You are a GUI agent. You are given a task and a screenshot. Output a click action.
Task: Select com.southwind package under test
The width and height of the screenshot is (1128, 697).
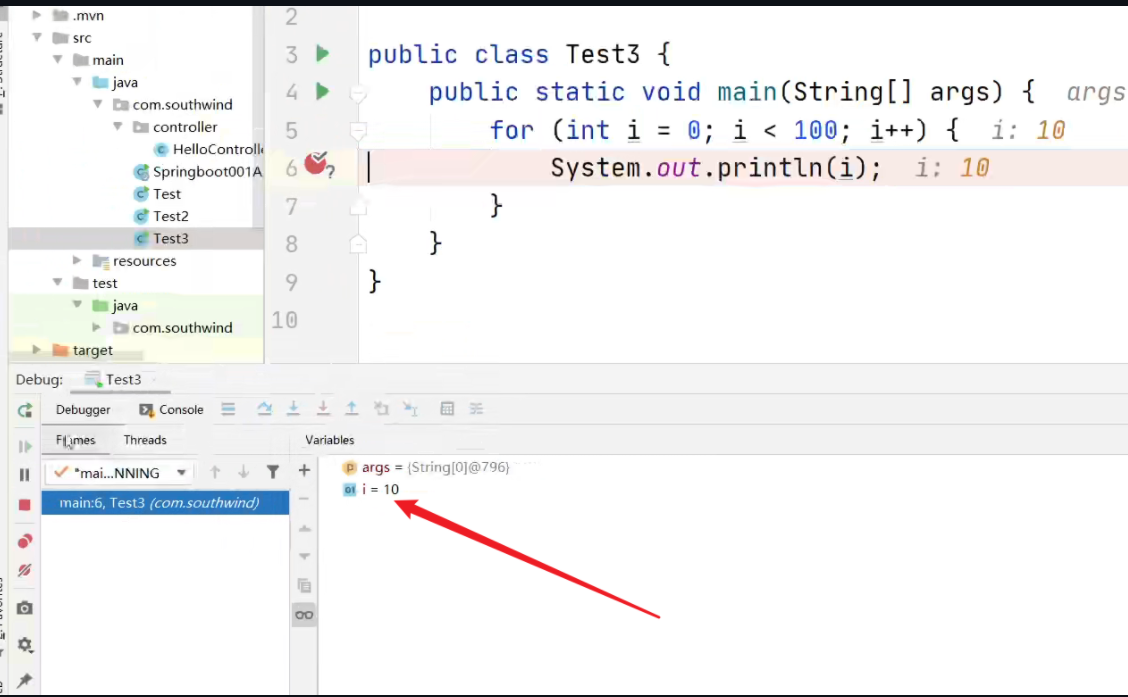173,327
